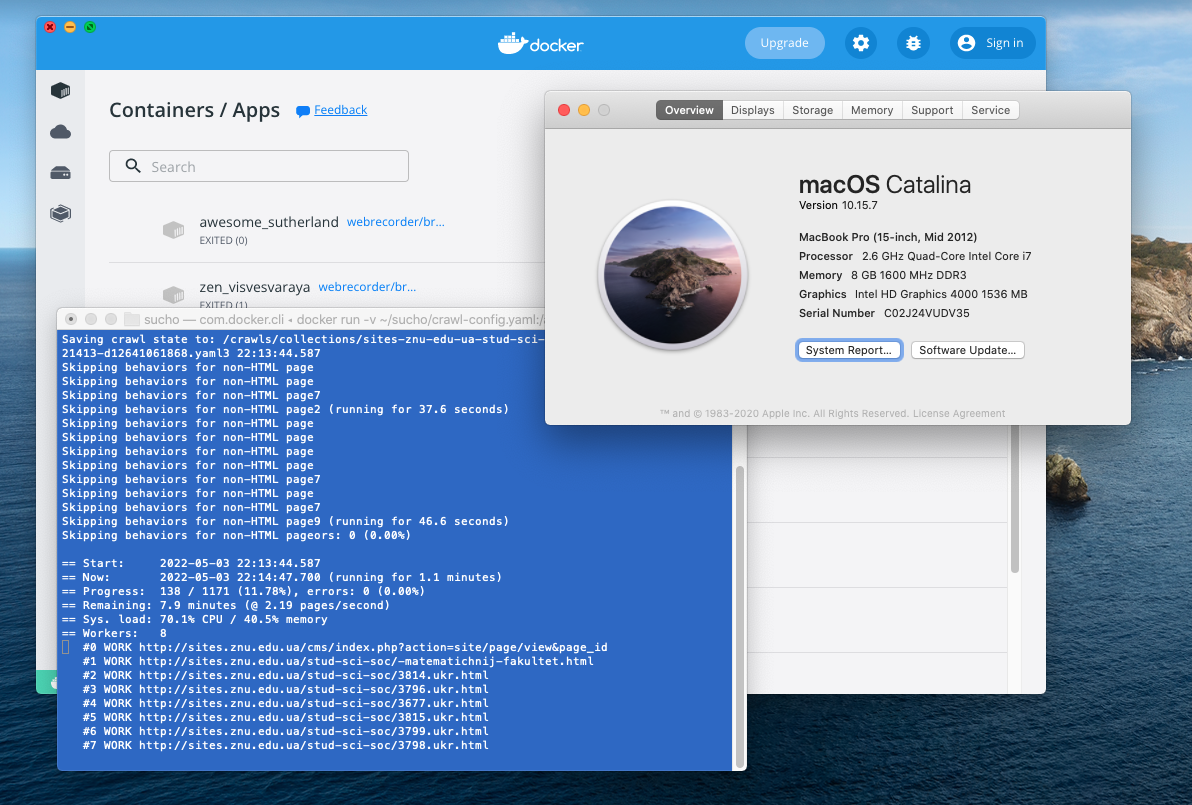Click the terminal Remaining 7.9 minutes line
1192x805 pixels.
click(x=226, y=606)
